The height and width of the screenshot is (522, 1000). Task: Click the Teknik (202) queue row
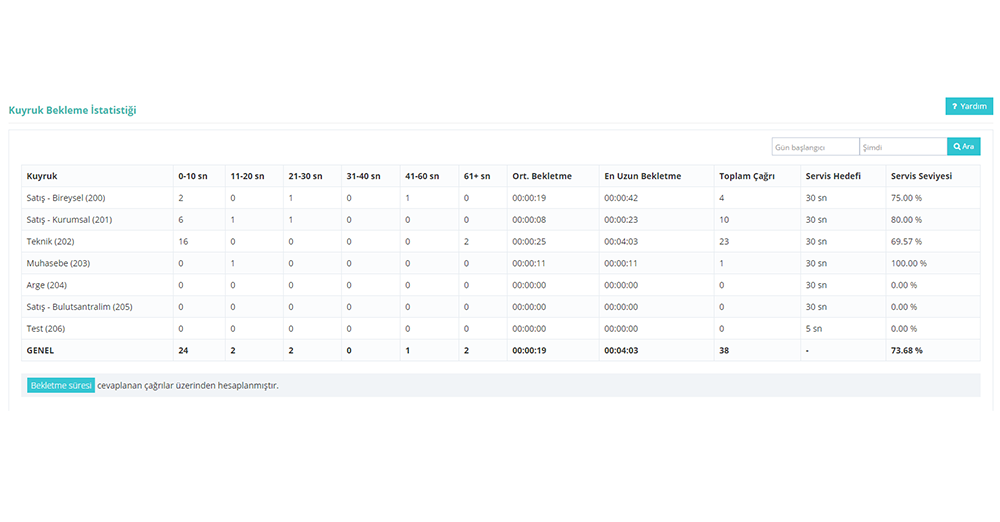click(x=50, y=242)
